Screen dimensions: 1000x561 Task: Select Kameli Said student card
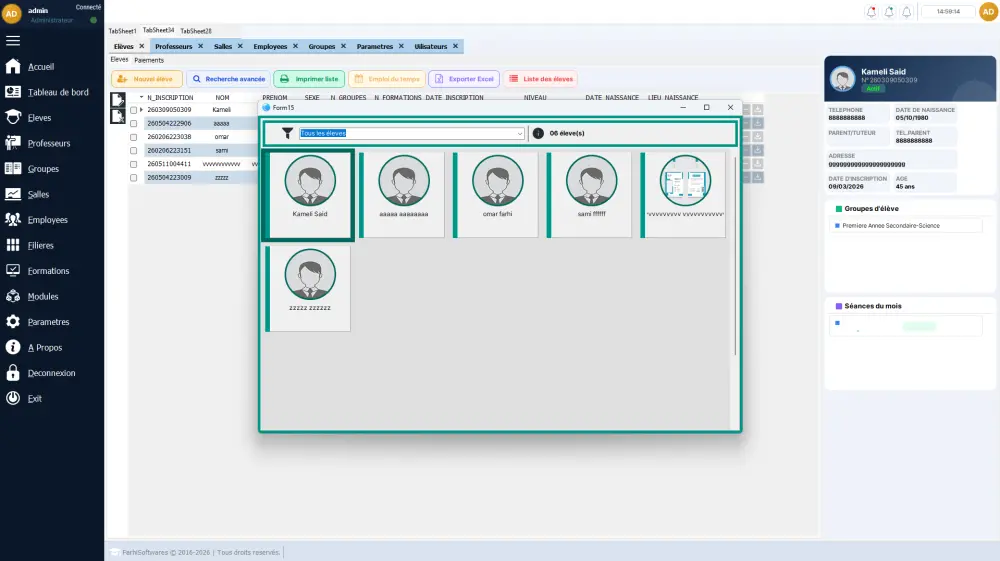click(x=309, y=195)
